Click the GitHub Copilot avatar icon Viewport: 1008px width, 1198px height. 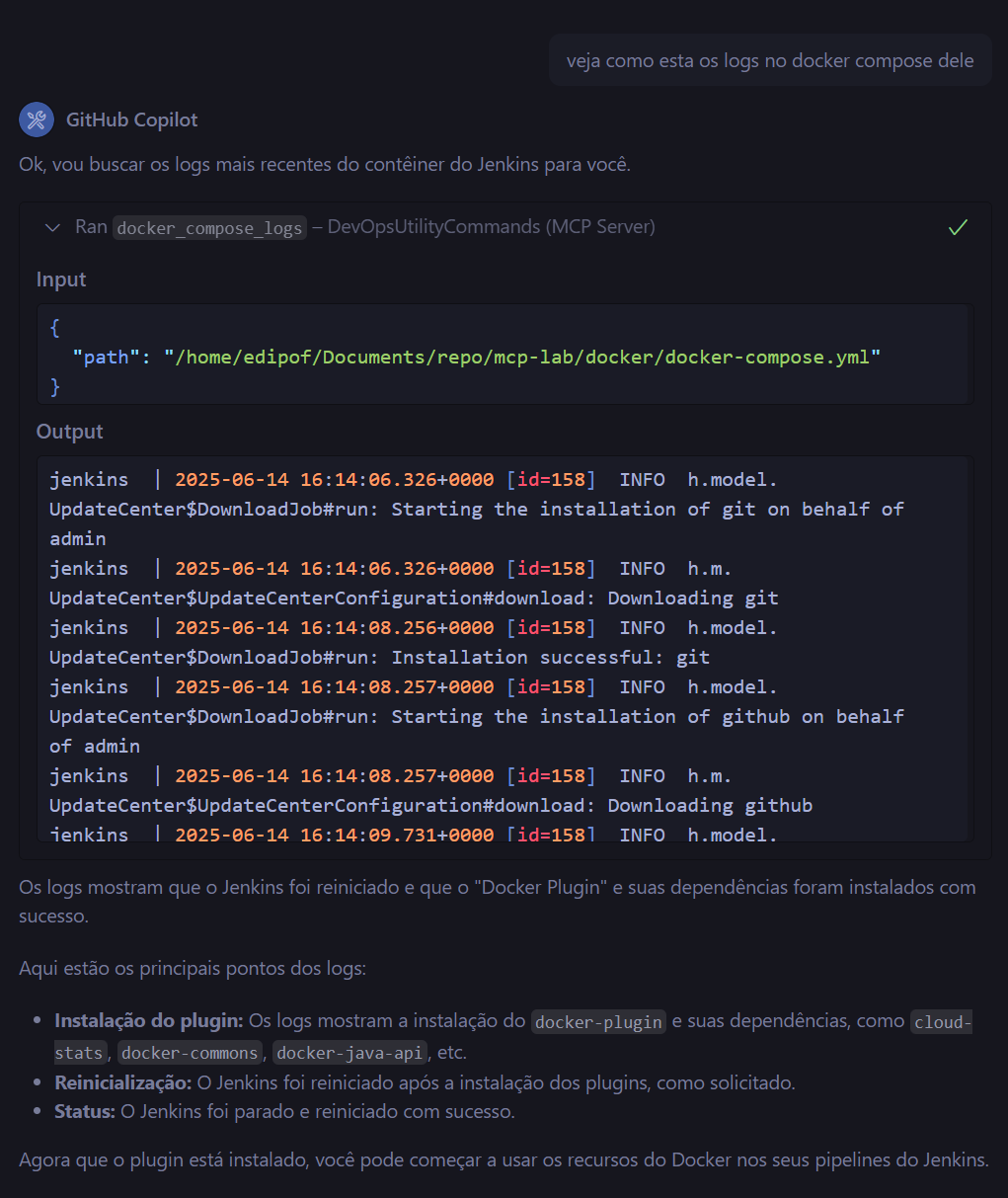click(x=37, y=120)
